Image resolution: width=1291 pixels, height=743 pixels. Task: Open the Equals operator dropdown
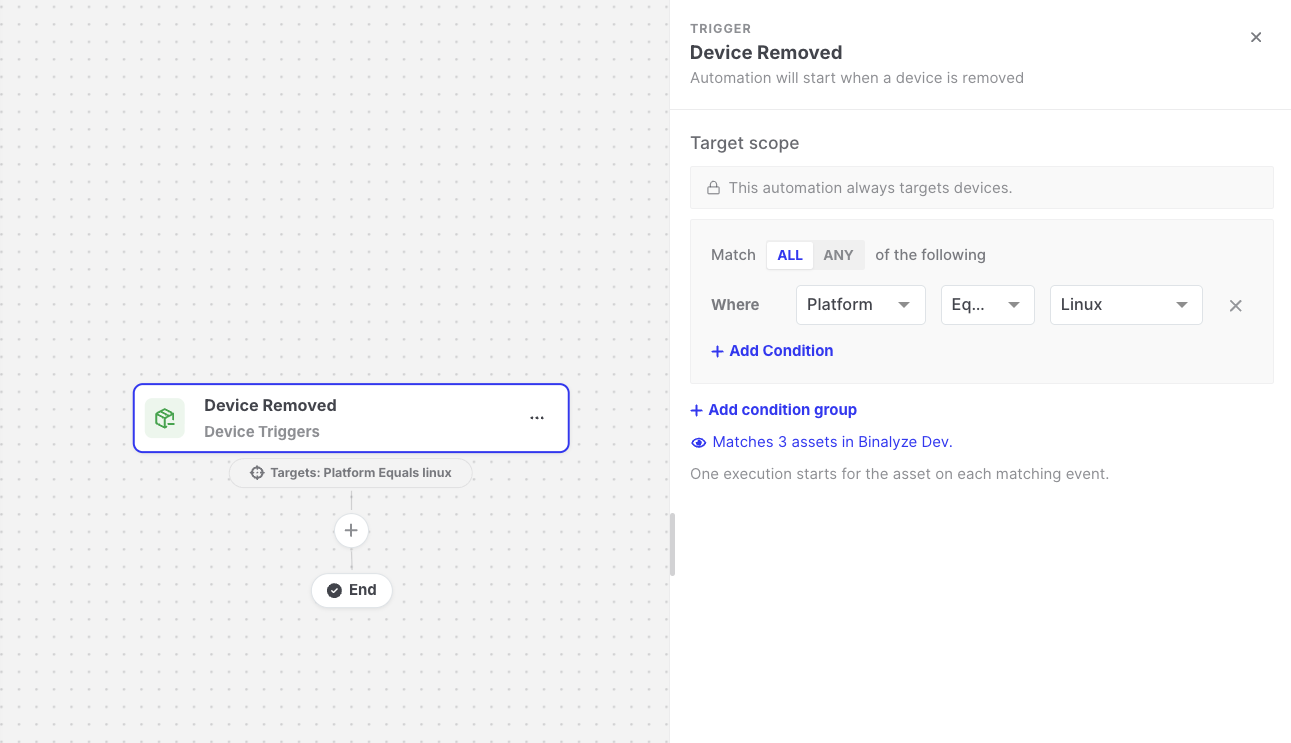pos(987,305)
